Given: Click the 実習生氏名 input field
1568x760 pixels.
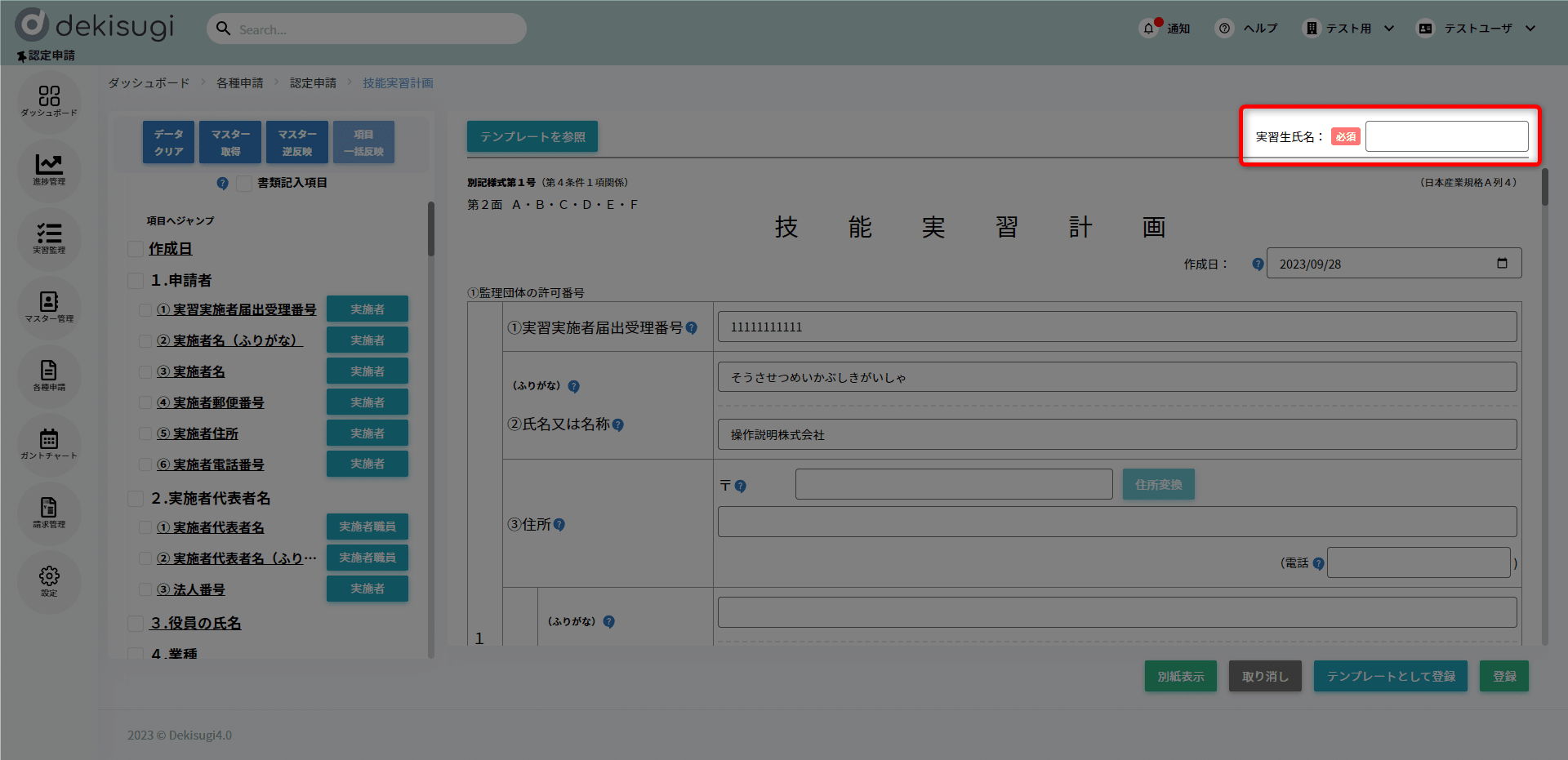Looking at the screenshot, I should pyautogui.click(x=1446, y=137).
